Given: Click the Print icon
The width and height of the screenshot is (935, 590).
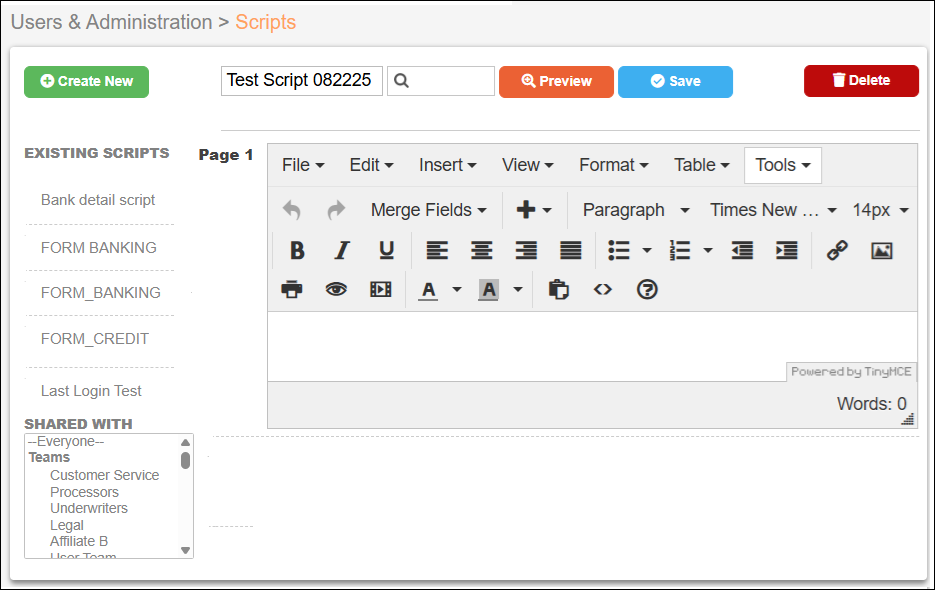Looking at the screenshot, I should click(x=292, y=290).
